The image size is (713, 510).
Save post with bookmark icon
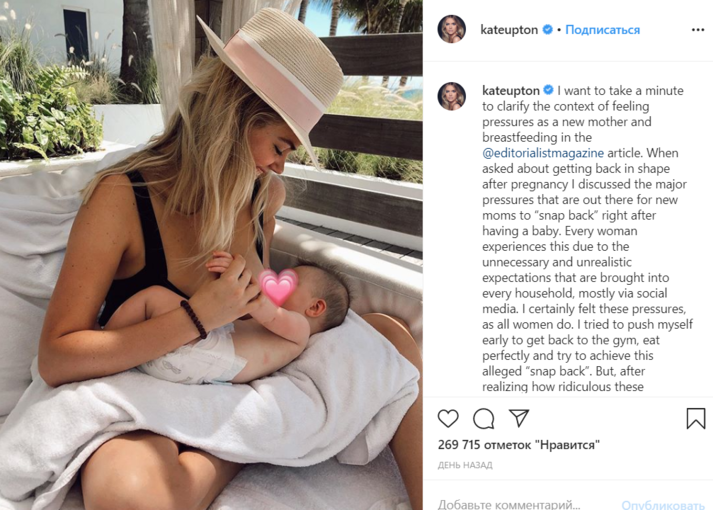tap(696, 418)
